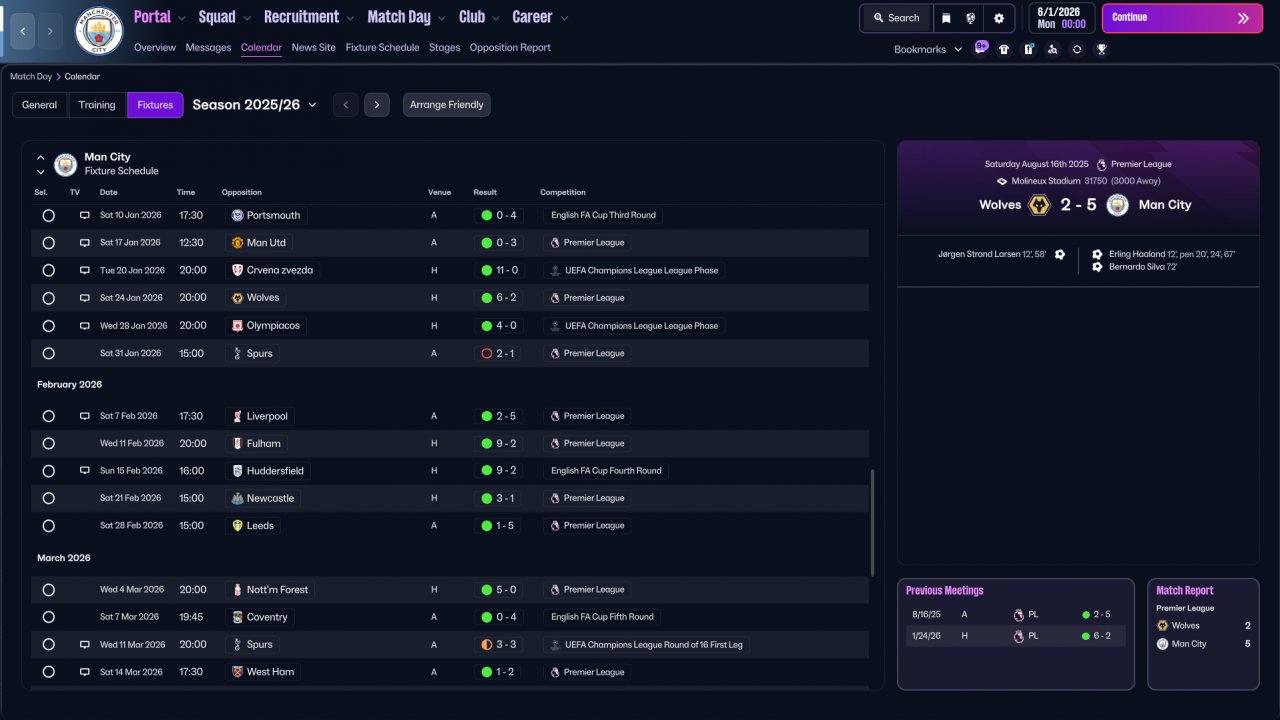
Task: Click the Arrange Friendly button
Action: (x=447, y=105)
